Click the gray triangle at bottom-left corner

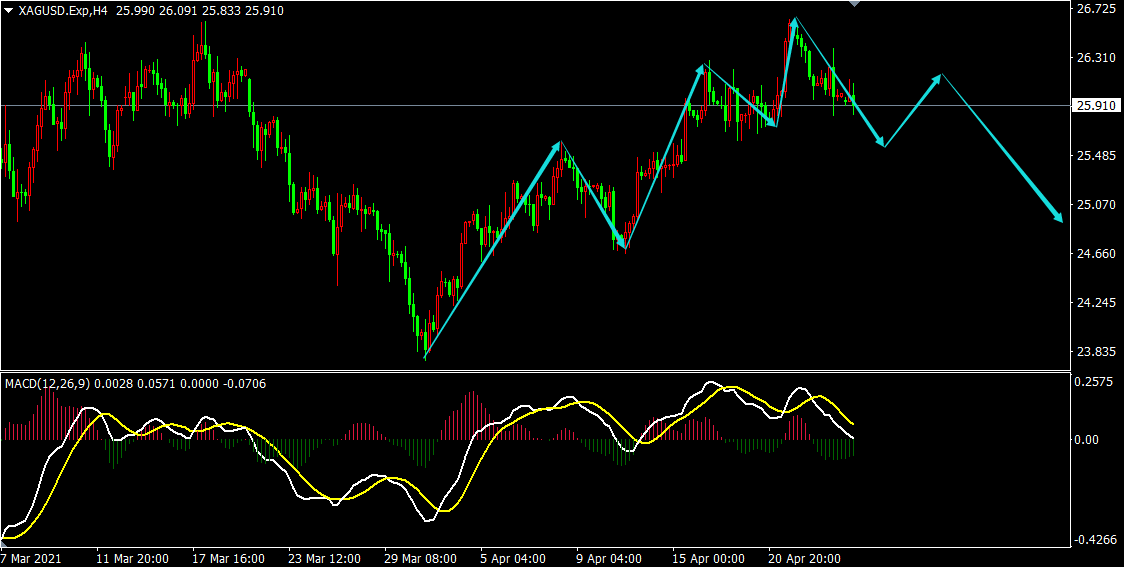point(5,543)
